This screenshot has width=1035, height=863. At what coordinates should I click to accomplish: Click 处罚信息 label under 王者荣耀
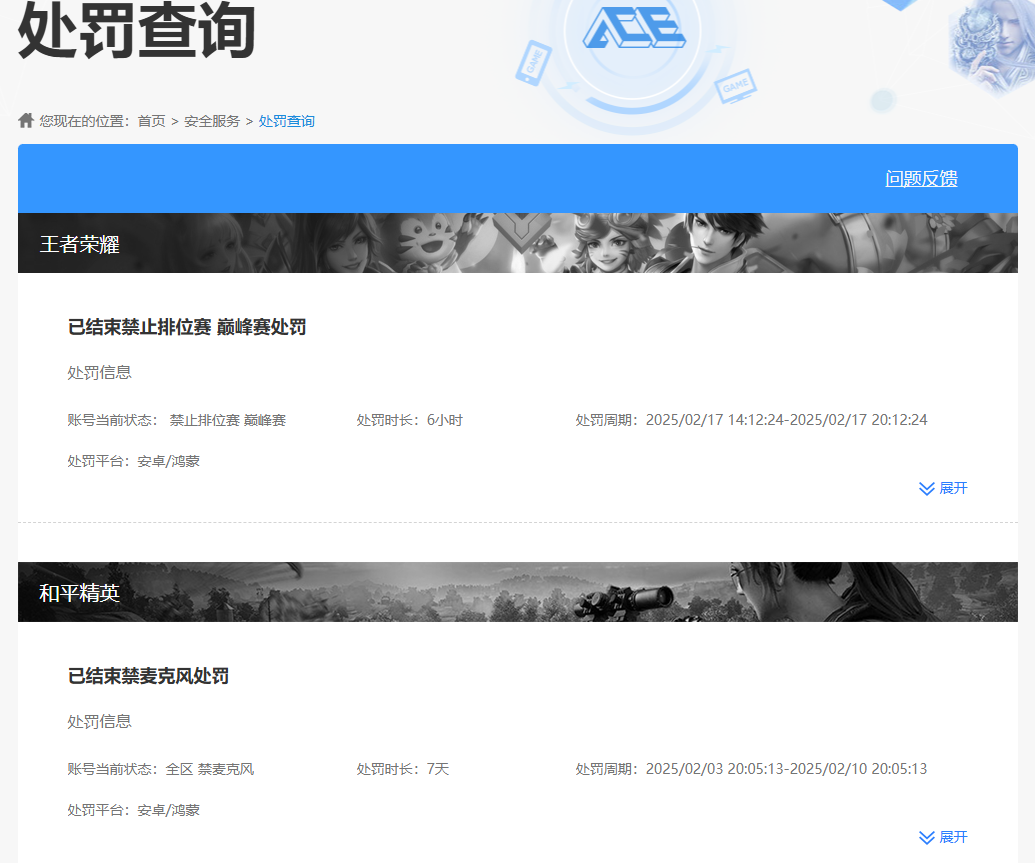point(100,372)
